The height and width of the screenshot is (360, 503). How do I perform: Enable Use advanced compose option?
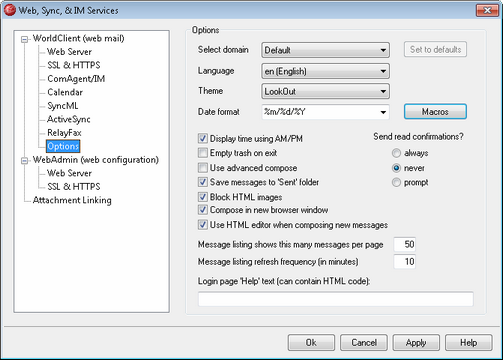click(x=203, y=168)
